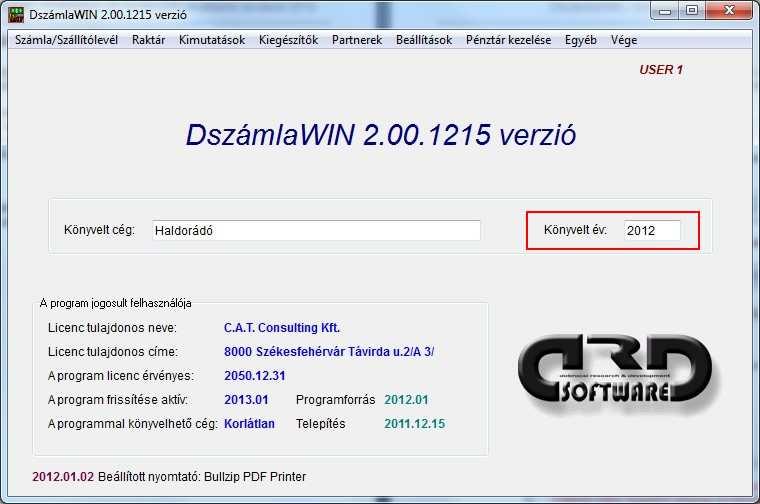Open the Kimutatások menu
Screen dimensions: 760x504
pyautogui.click(x=212, y=40)
